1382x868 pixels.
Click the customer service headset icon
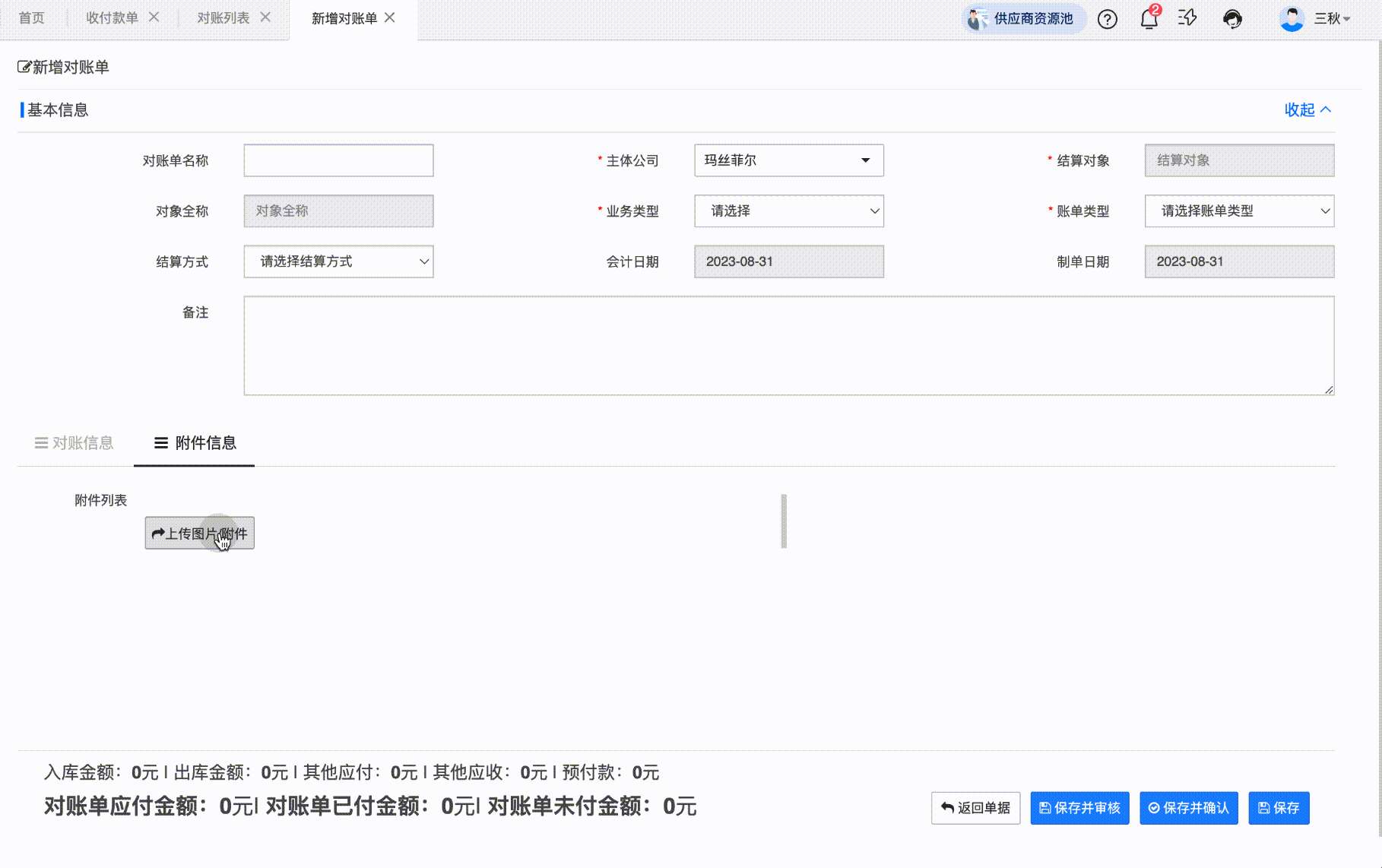[x=1232, y=19]
